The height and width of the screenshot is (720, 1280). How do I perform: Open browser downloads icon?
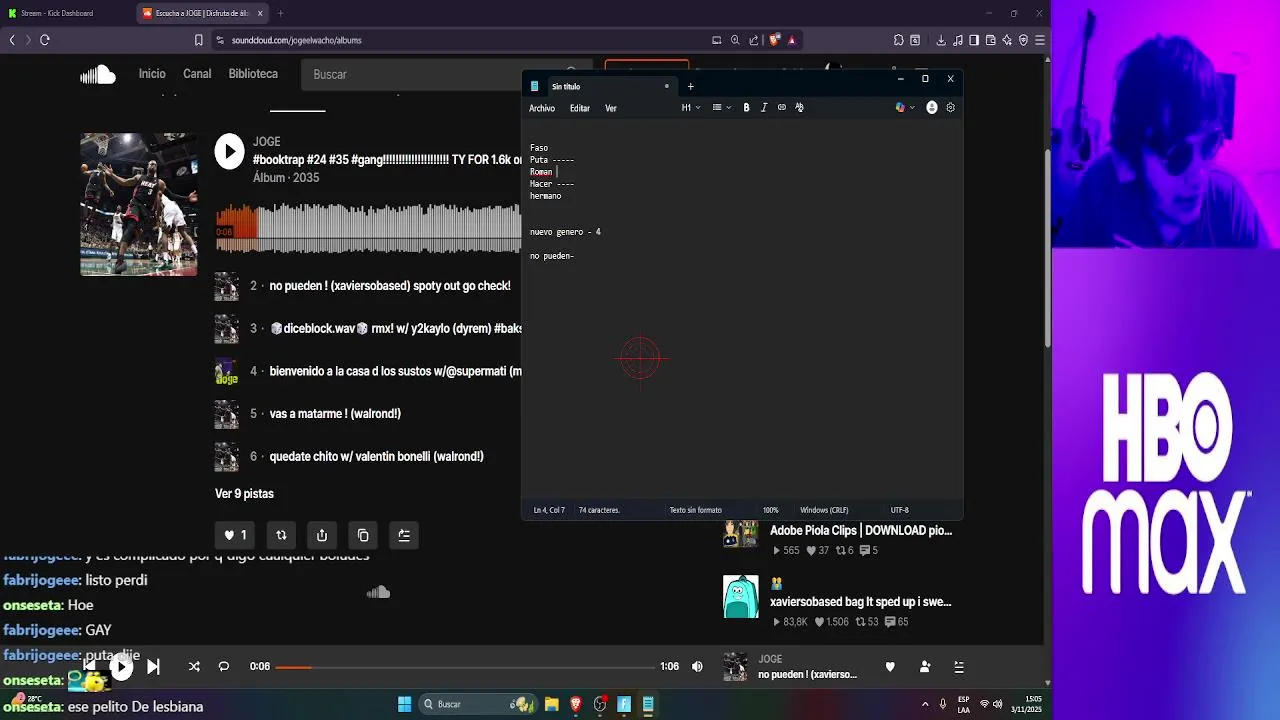(x=941, y=40)
